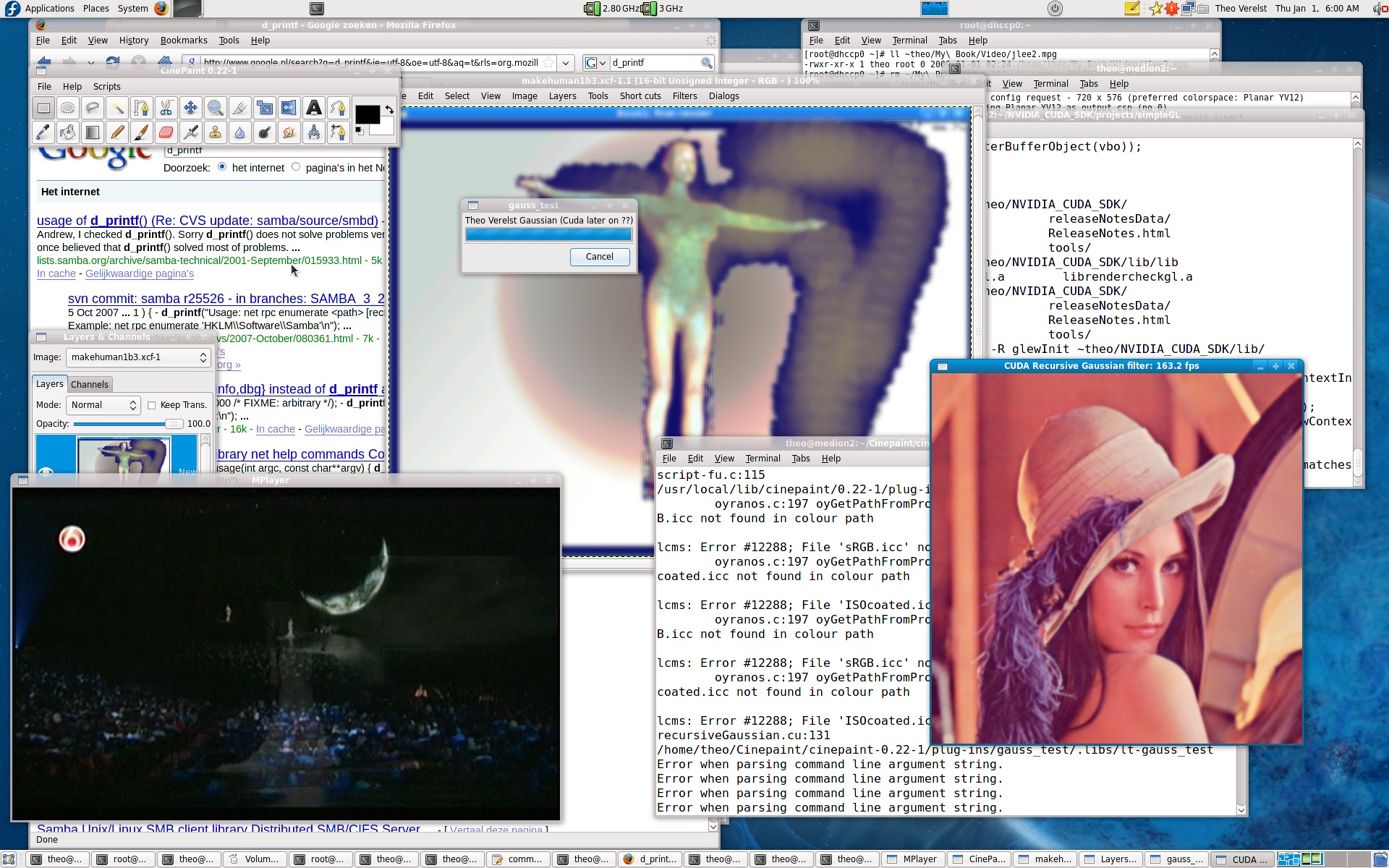The width and height of the screenshot is (1389, 868).
Task: Select the Clone stamp tool
Action: click(216, 132)
